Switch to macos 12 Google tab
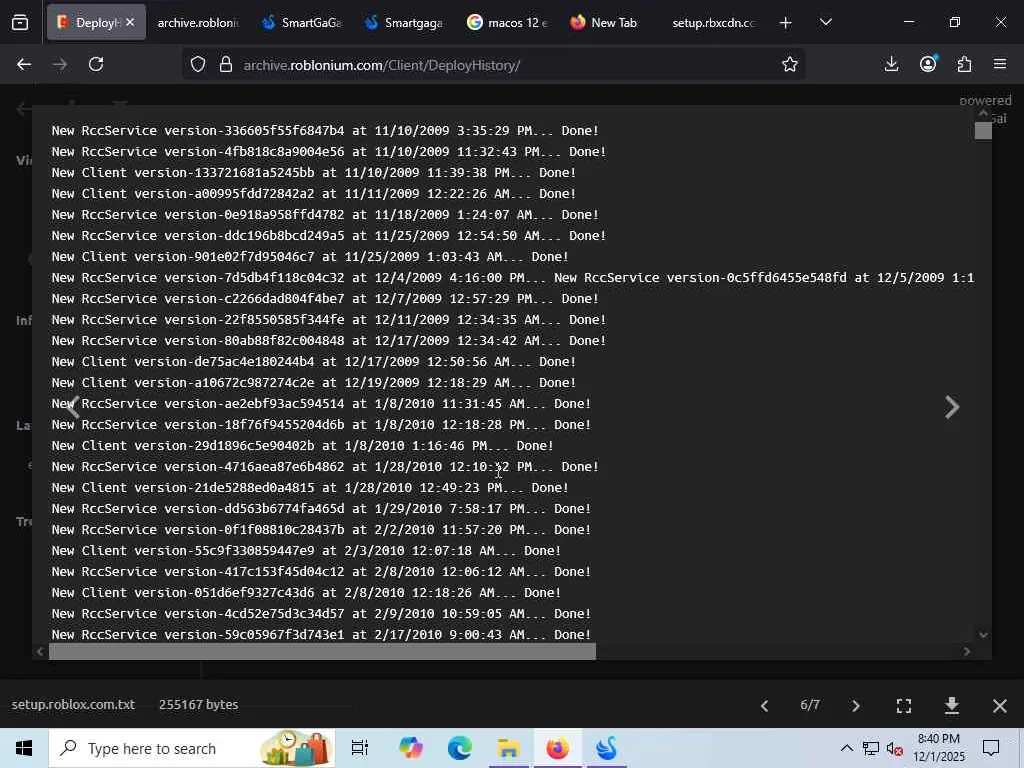The image size is (1024, 768). (x=508, y=23)
